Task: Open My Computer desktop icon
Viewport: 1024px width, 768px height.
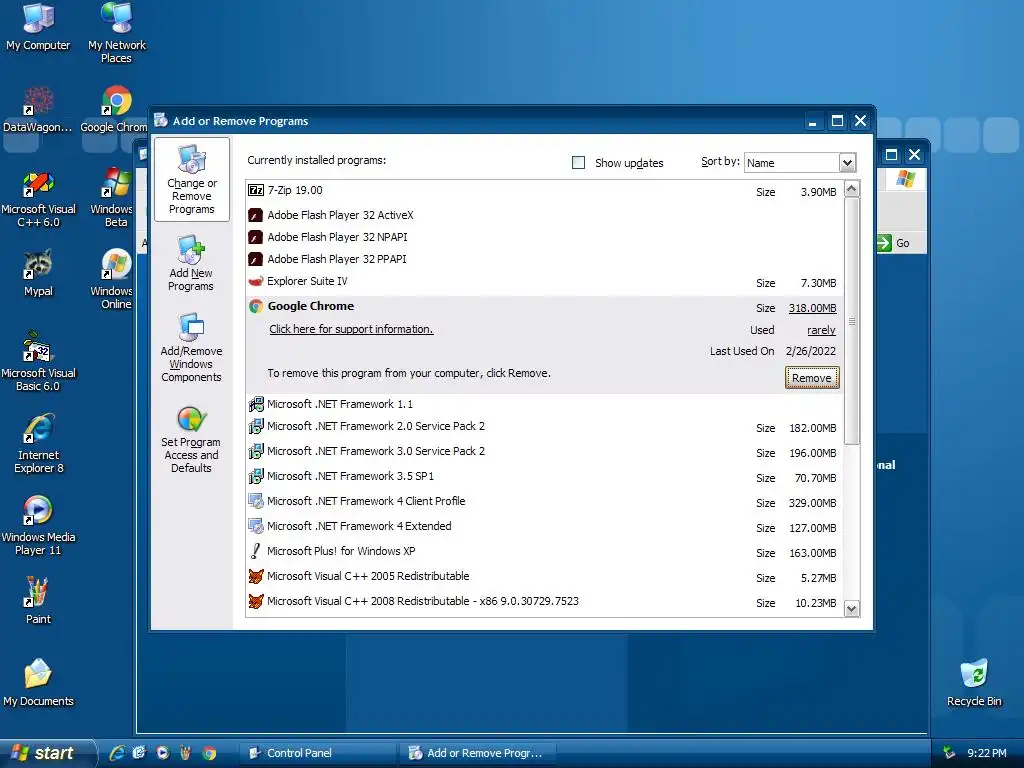Action: (38, 27)
